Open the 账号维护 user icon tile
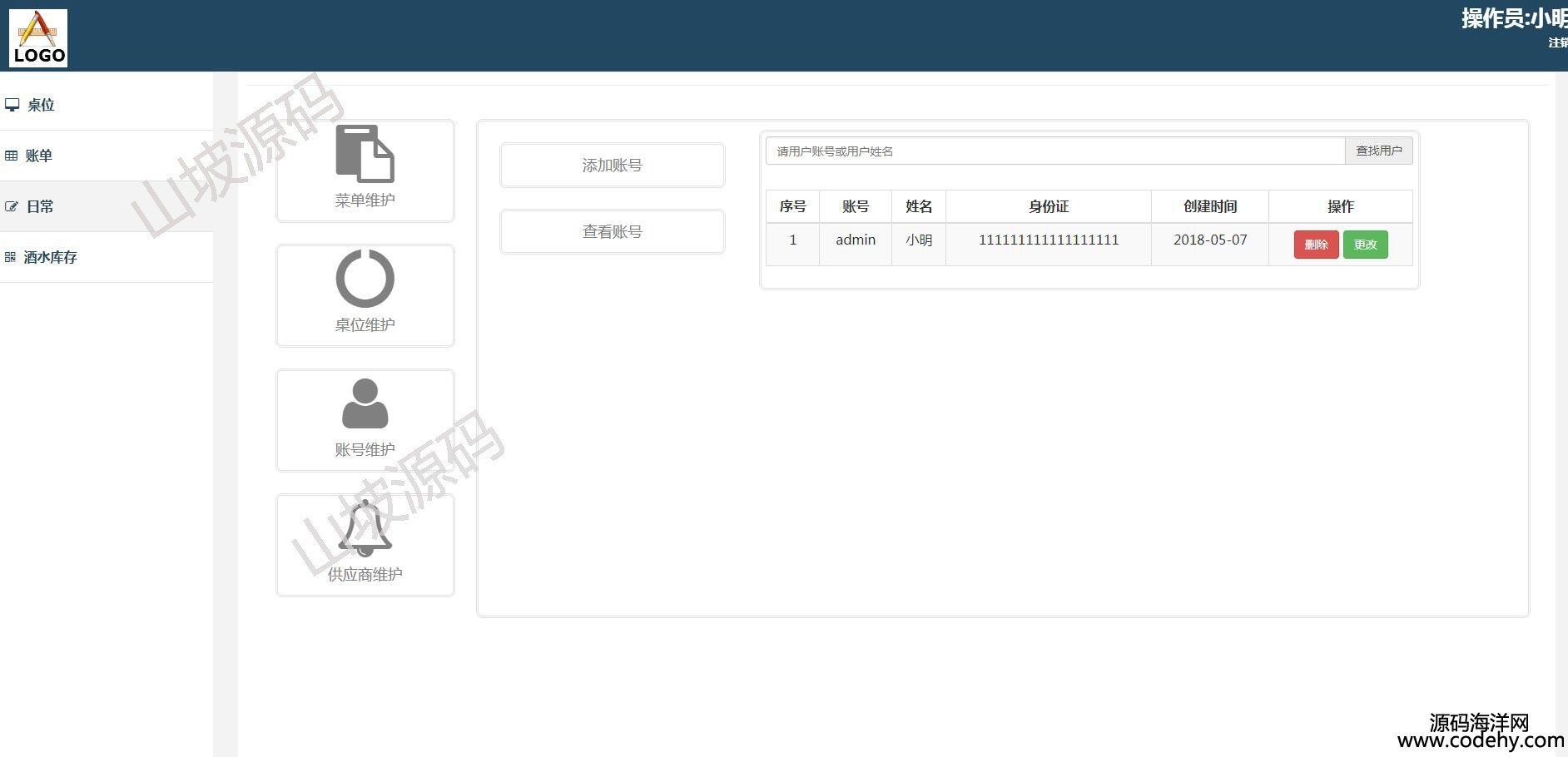 click(365, 420)
